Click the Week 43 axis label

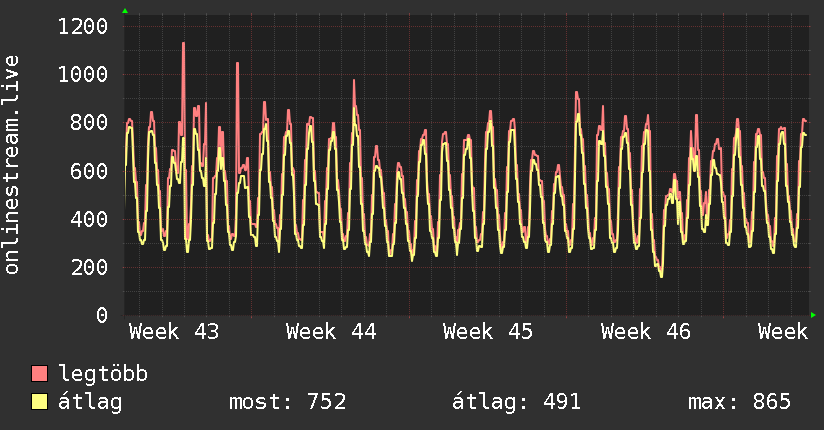pos(174,332)
